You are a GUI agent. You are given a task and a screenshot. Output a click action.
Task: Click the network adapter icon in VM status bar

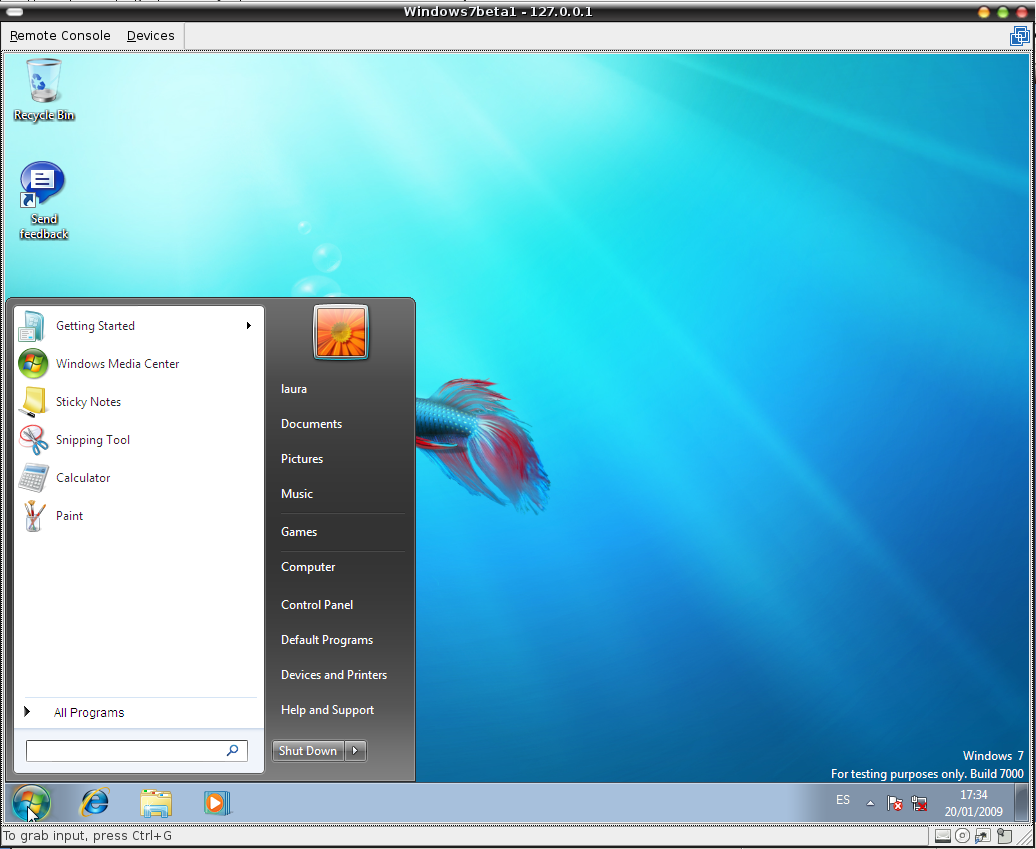(x=982, y=836)
